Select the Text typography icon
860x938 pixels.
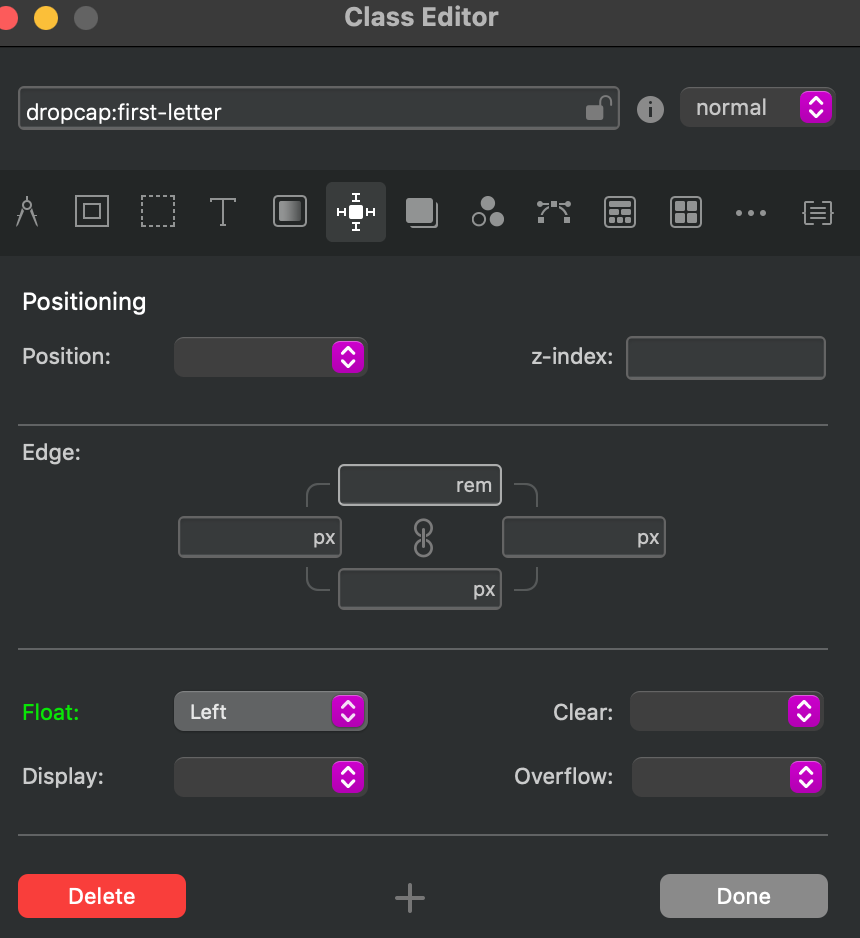pyautogui.click(x=222, y=212)
